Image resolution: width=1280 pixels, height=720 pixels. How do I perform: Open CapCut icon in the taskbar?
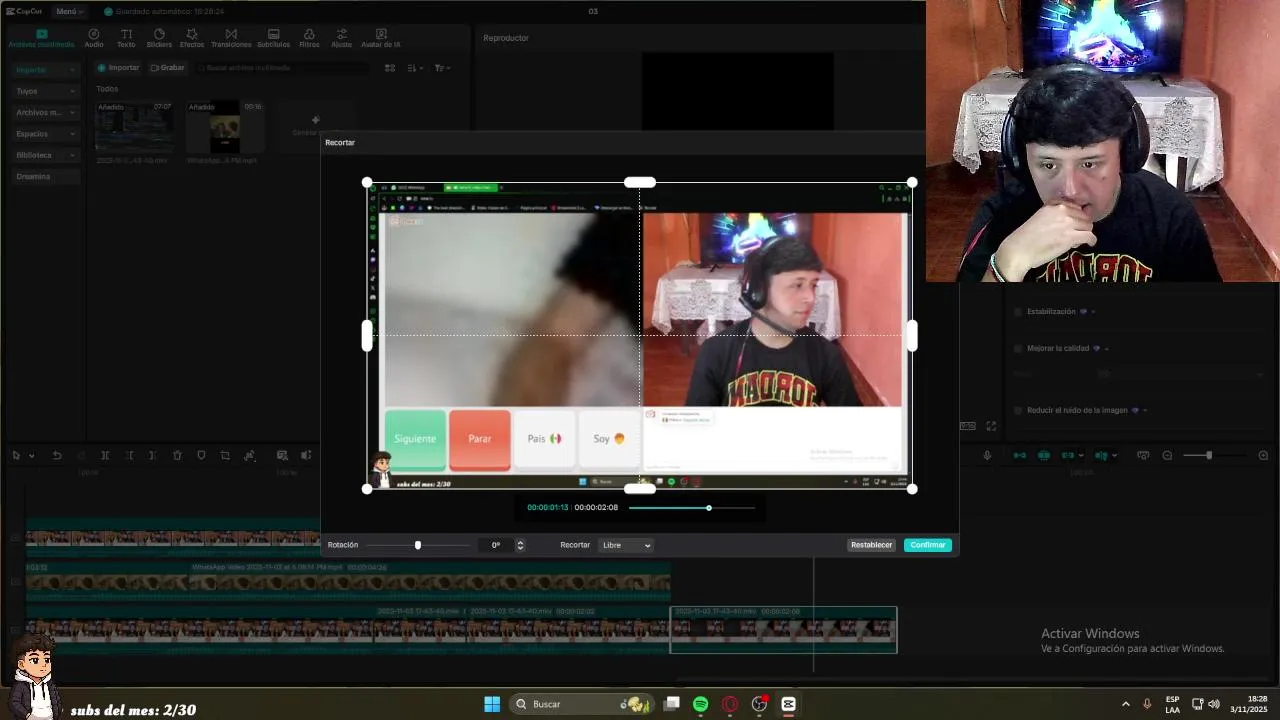coord(788,704)
